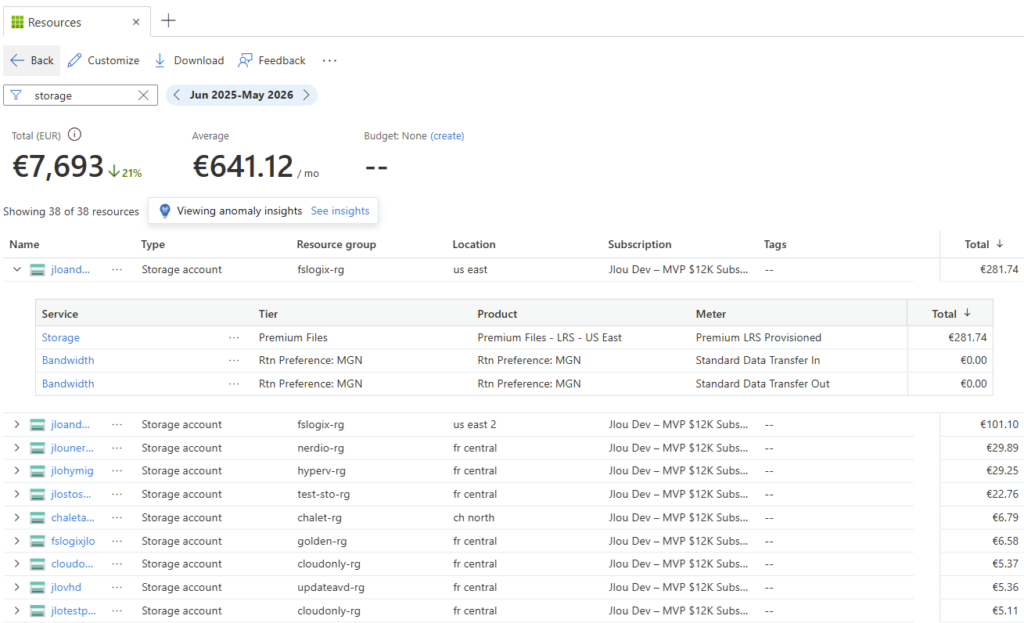Sort by the Type column header

coord(153,244)
